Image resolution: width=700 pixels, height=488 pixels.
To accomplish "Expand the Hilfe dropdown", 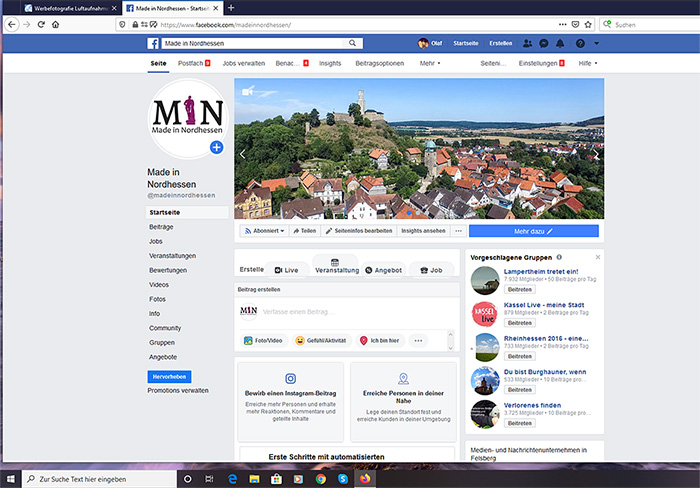I will point(588,63).
